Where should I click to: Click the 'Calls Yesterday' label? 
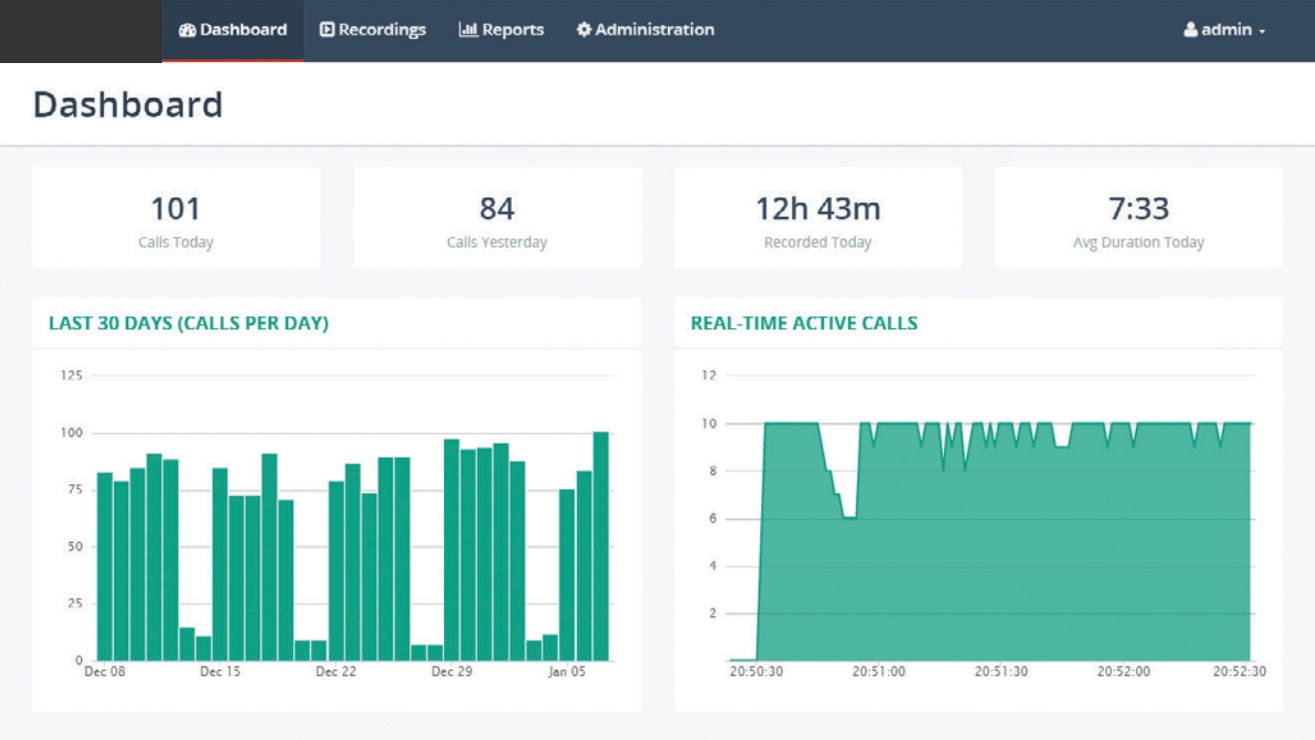click(x=497, y=242)
